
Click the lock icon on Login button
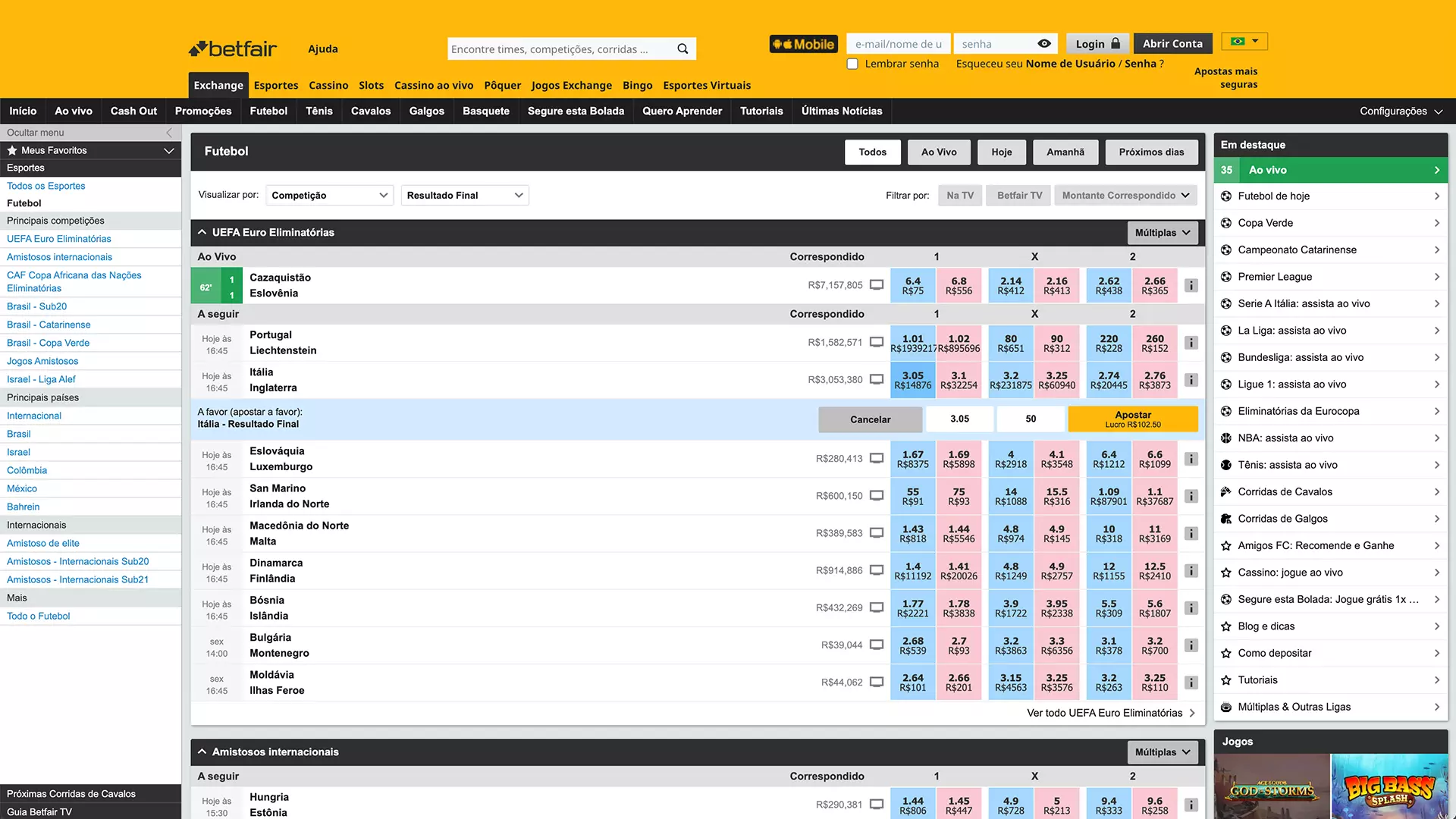[x=1116, y=43]
